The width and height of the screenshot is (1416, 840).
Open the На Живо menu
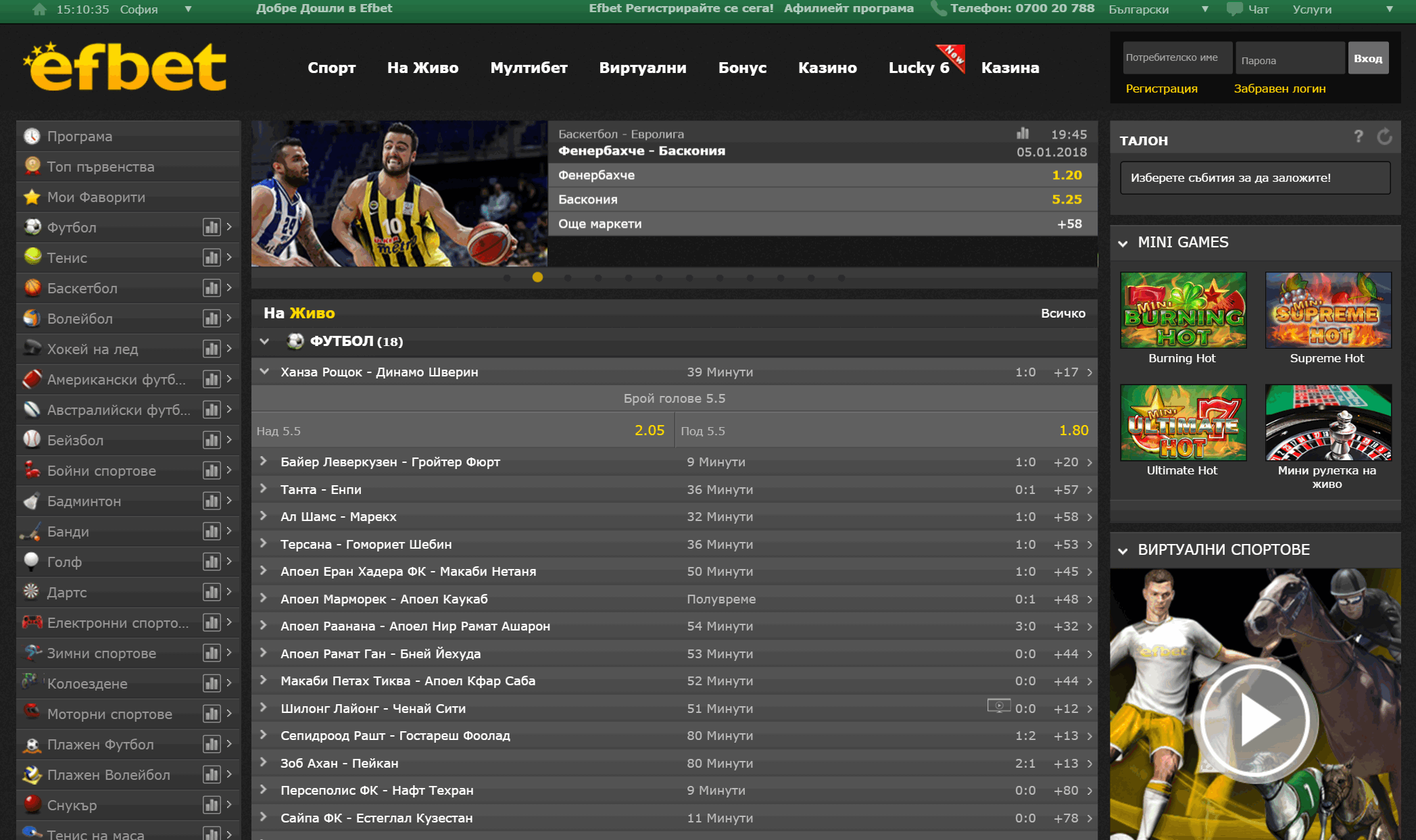pyautogui.click(x=422, y=68)
